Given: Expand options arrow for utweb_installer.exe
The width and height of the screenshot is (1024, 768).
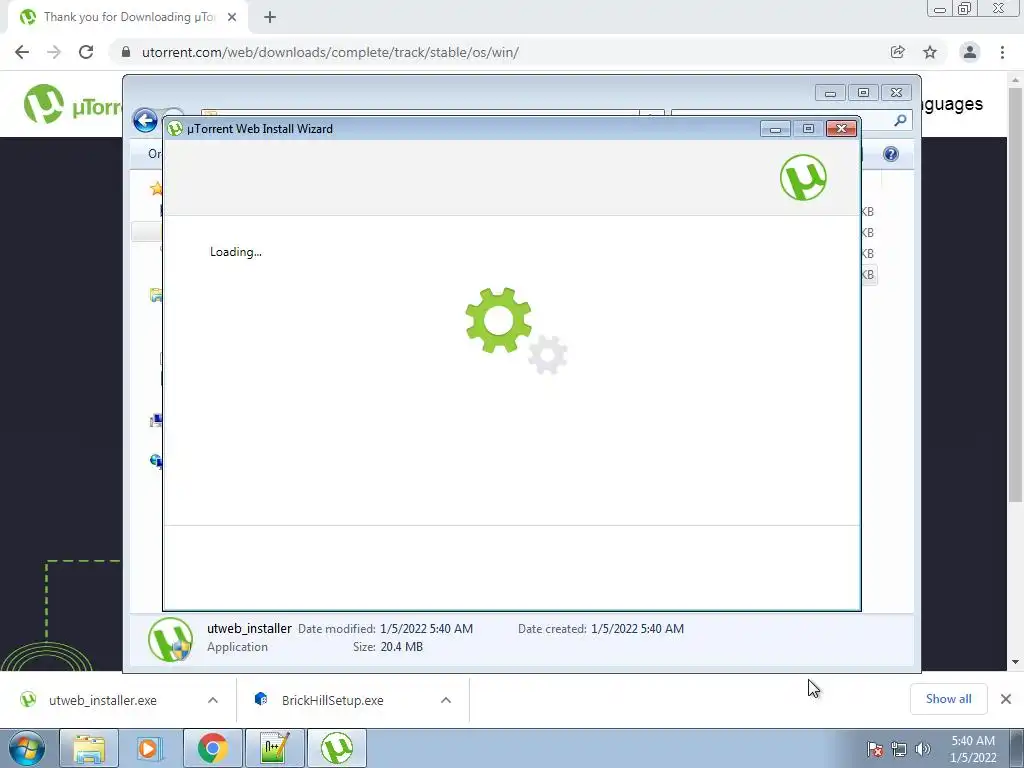Looking at the screenshot, I should click(x=213, y=700).
